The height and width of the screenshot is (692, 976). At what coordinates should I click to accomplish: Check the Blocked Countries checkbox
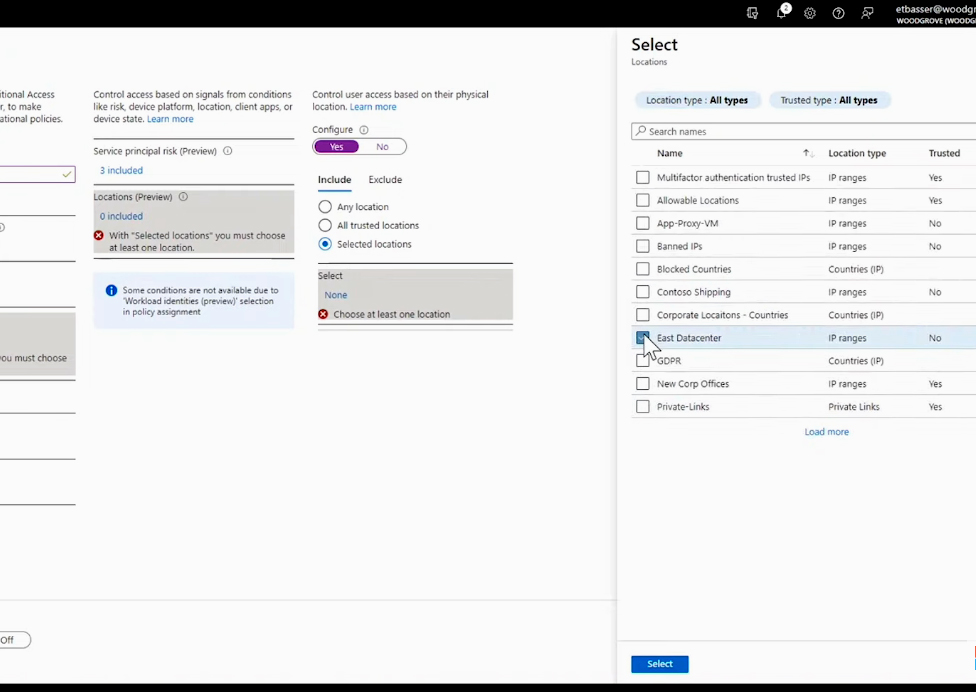click(x=642, y=269)
